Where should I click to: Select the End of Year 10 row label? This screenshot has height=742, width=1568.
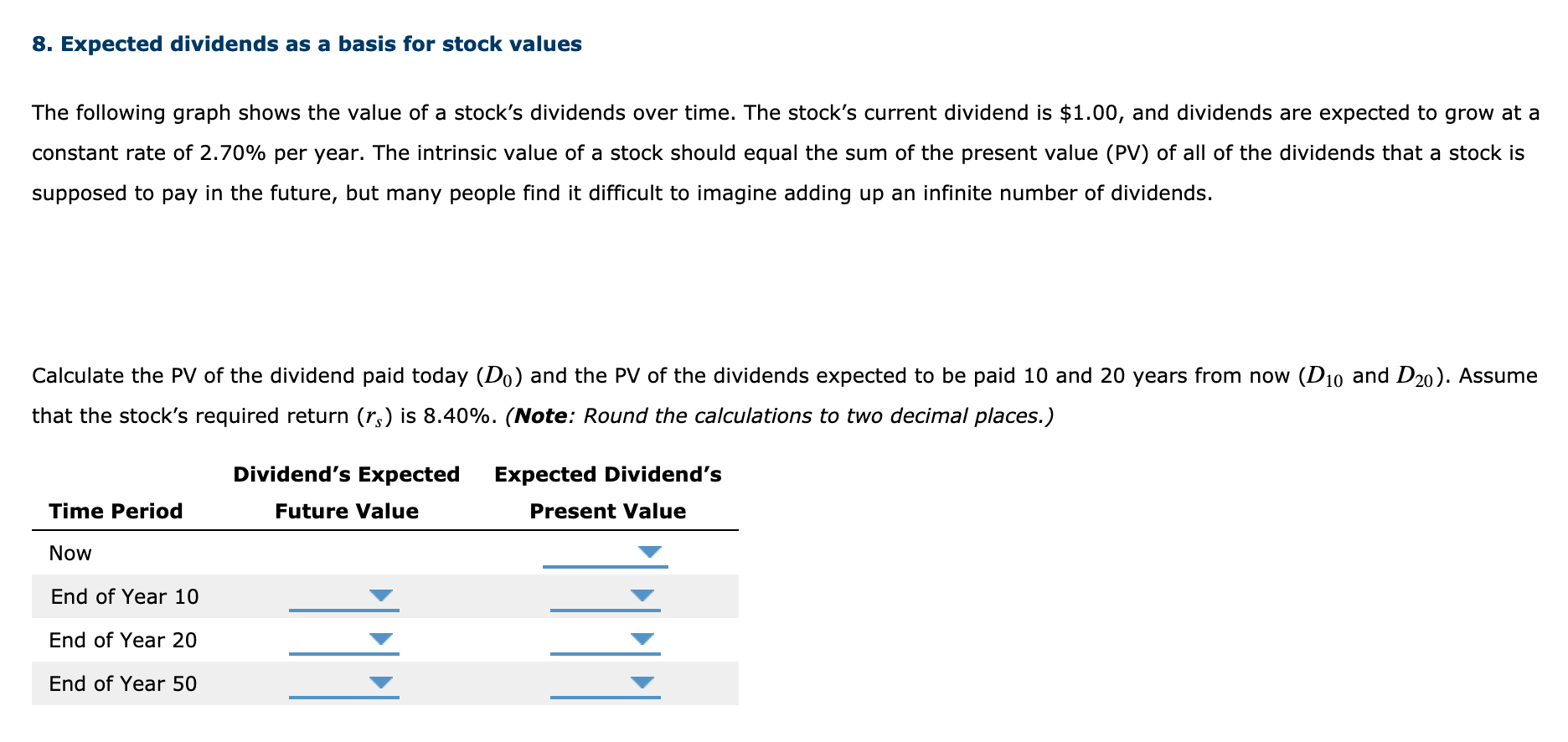click(x=123, y=596)
